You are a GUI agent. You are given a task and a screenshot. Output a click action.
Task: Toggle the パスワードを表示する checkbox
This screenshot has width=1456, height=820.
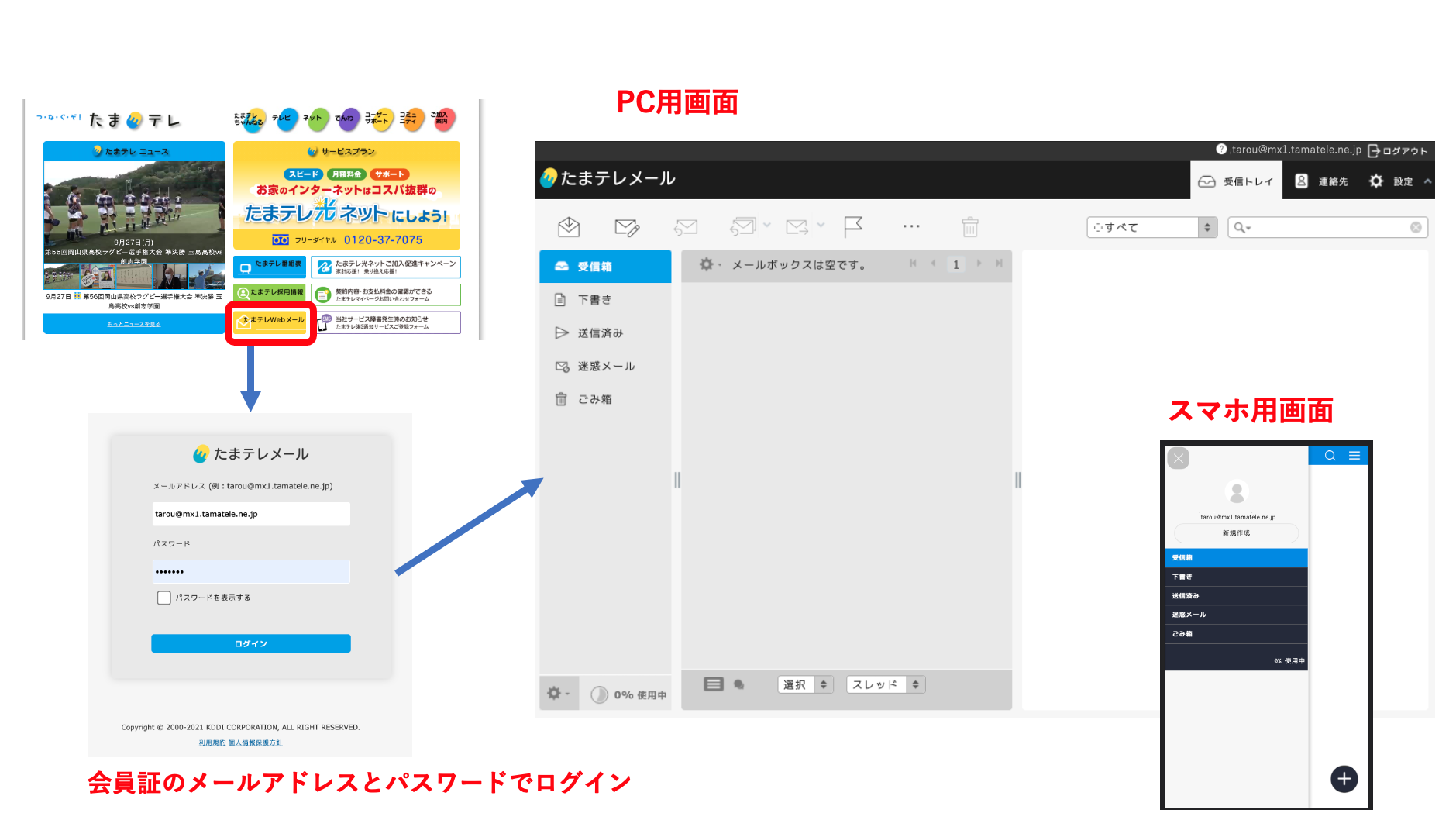click(x=163, y=598)
